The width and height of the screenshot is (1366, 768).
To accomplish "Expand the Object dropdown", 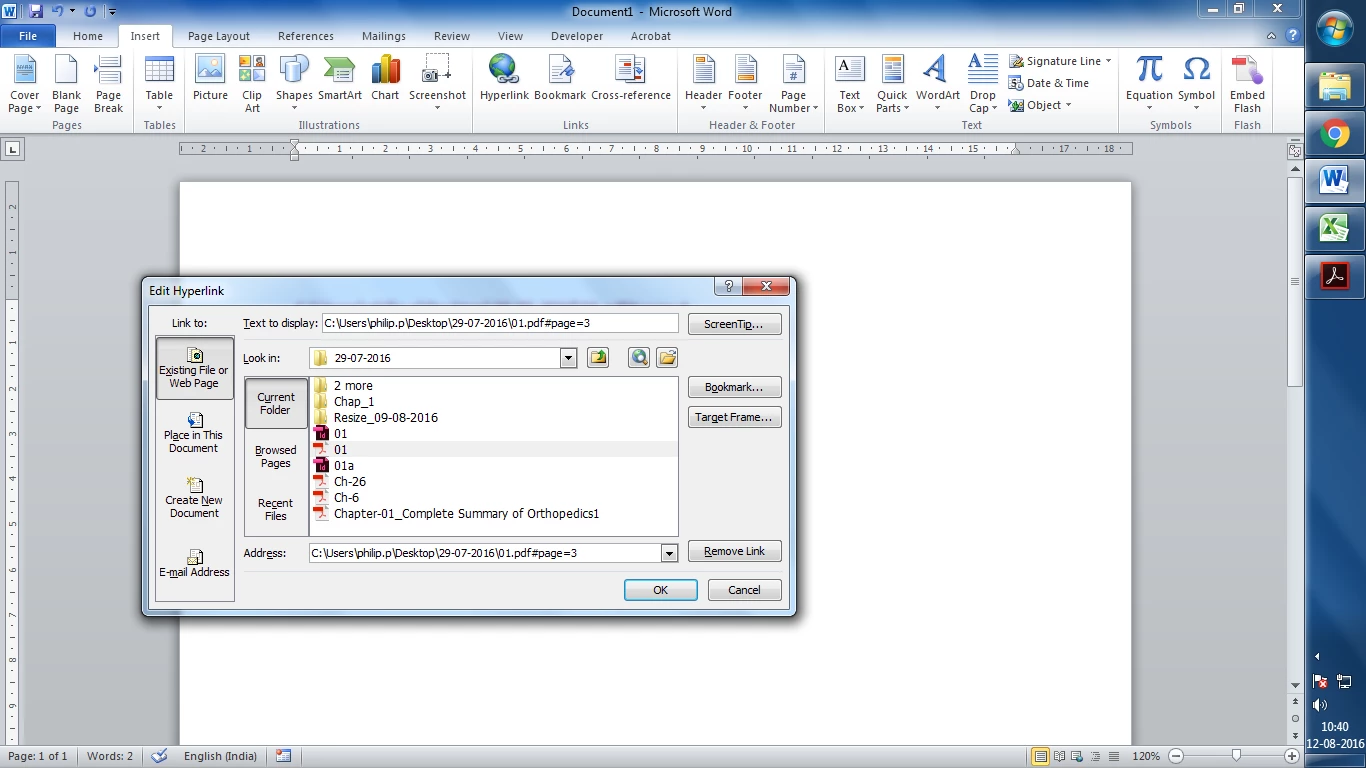I will pos(1068,105).
